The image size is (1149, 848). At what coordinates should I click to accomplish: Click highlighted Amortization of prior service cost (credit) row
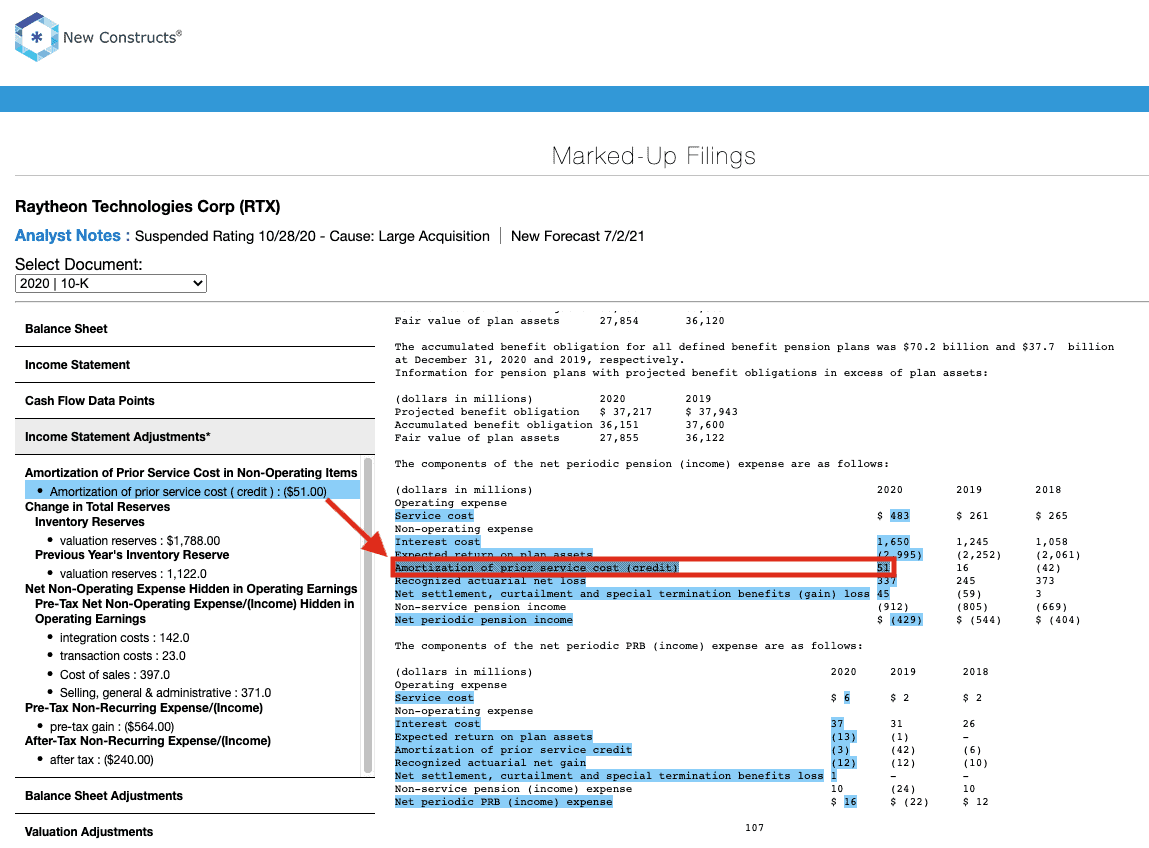(x=642, y=568)
